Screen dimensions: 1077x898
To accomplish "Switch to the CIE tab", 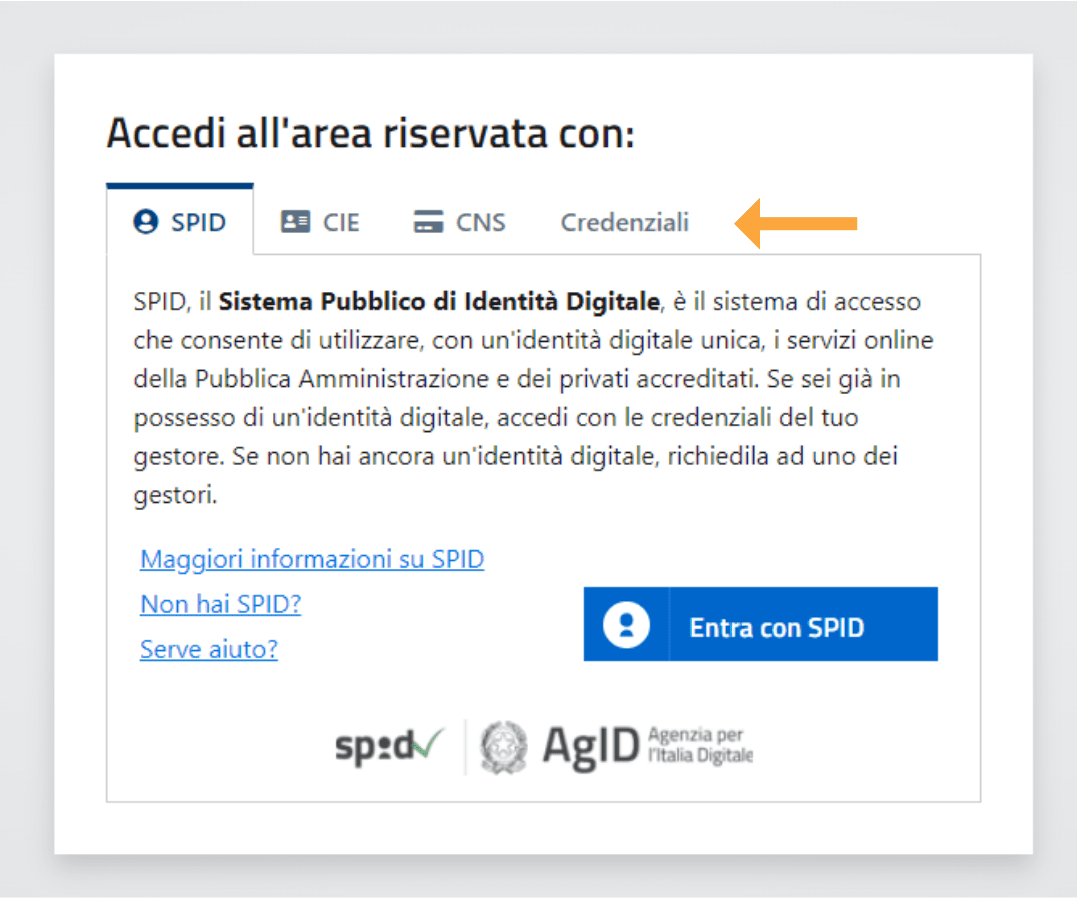I will pyautogui.click(x=320, y=222).
